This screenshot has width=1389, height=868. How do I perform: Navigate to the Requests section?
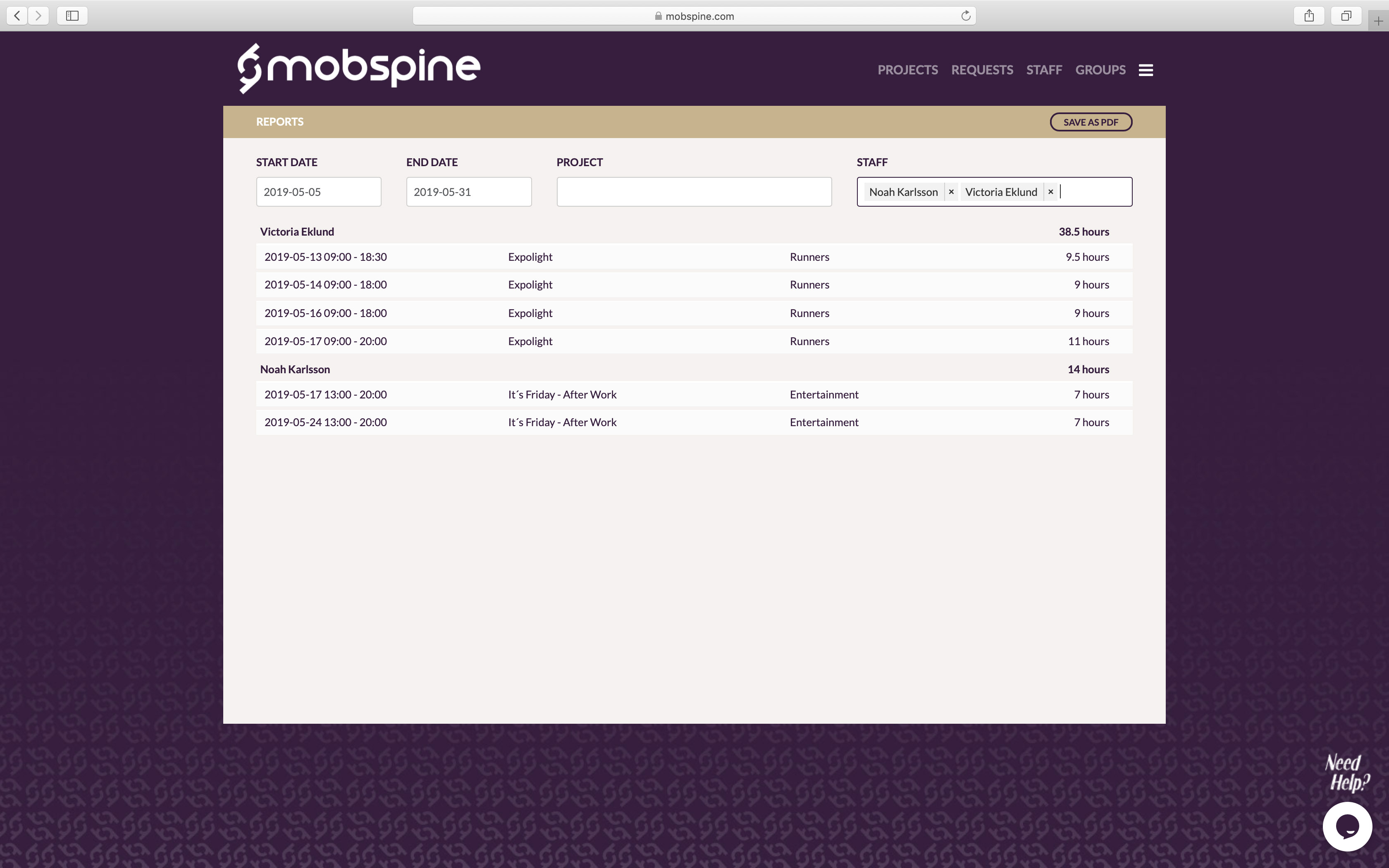[x=982, y=69]
